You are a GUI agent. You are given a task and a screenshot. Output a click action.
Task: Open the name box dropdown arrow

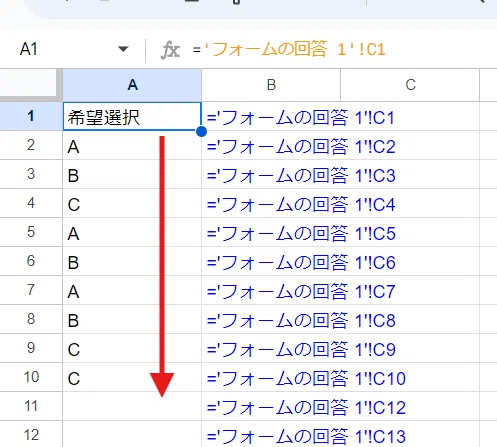pyautogui.click(x=123, y=49)
